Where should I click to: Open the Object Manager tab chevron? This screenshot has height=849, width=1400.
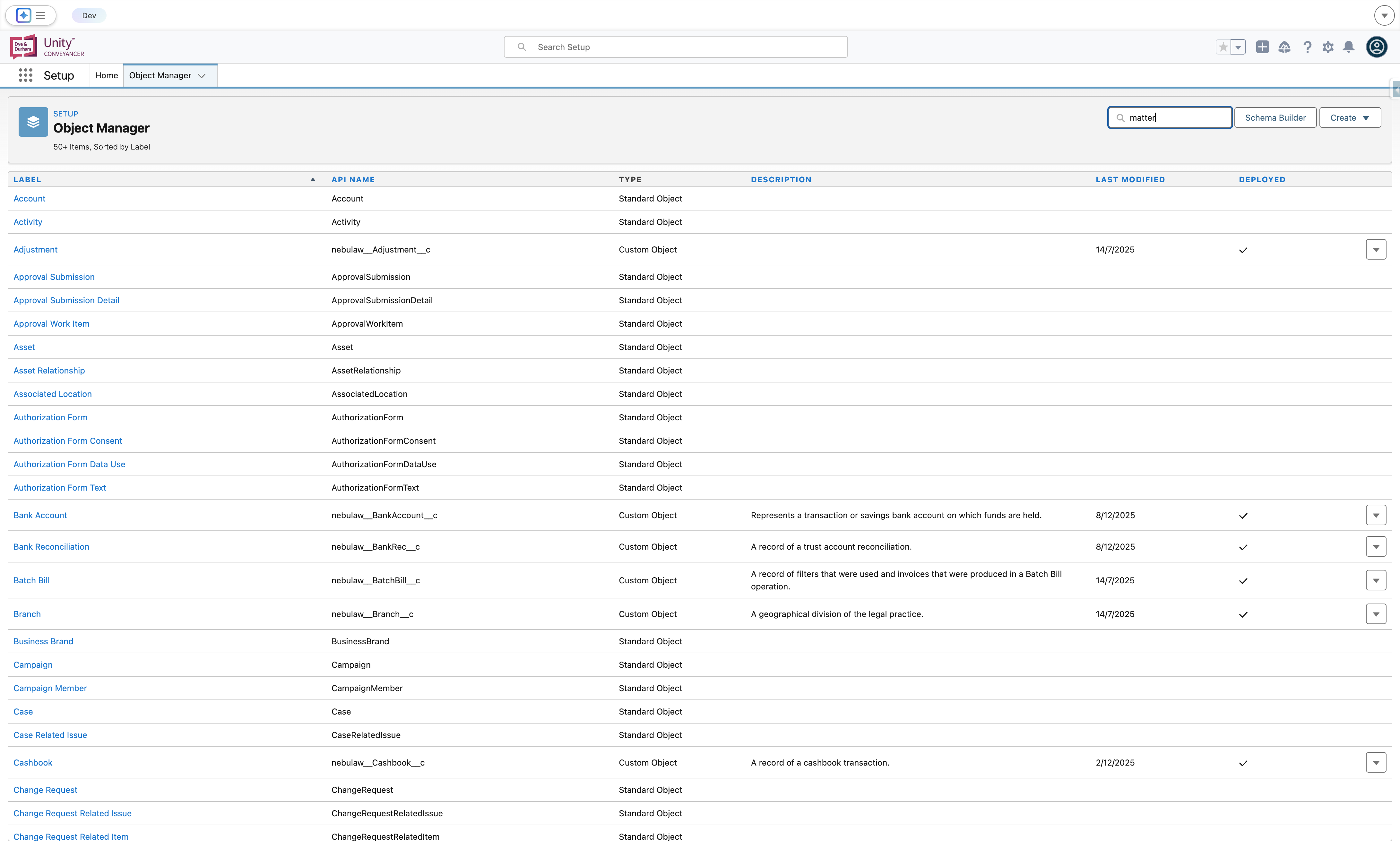(202, 75)
